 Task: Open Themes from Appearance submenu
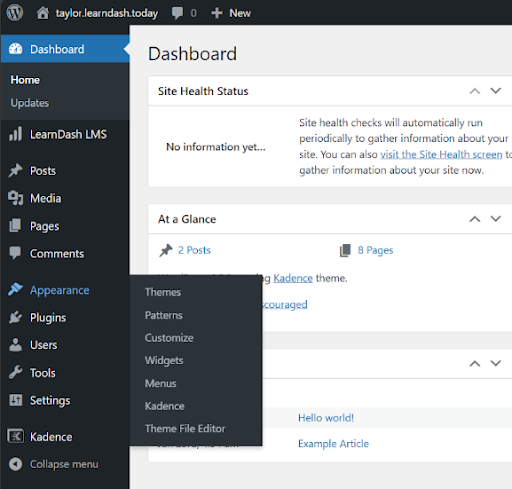click(x=163, y=292)
